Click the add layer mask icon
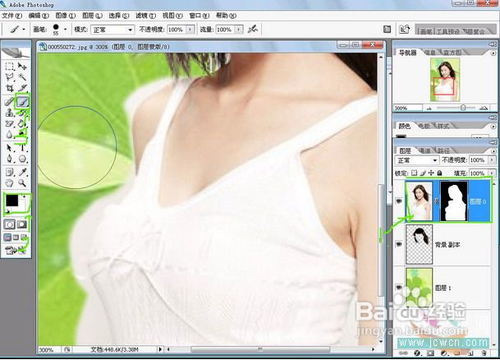 pos(430,353)
